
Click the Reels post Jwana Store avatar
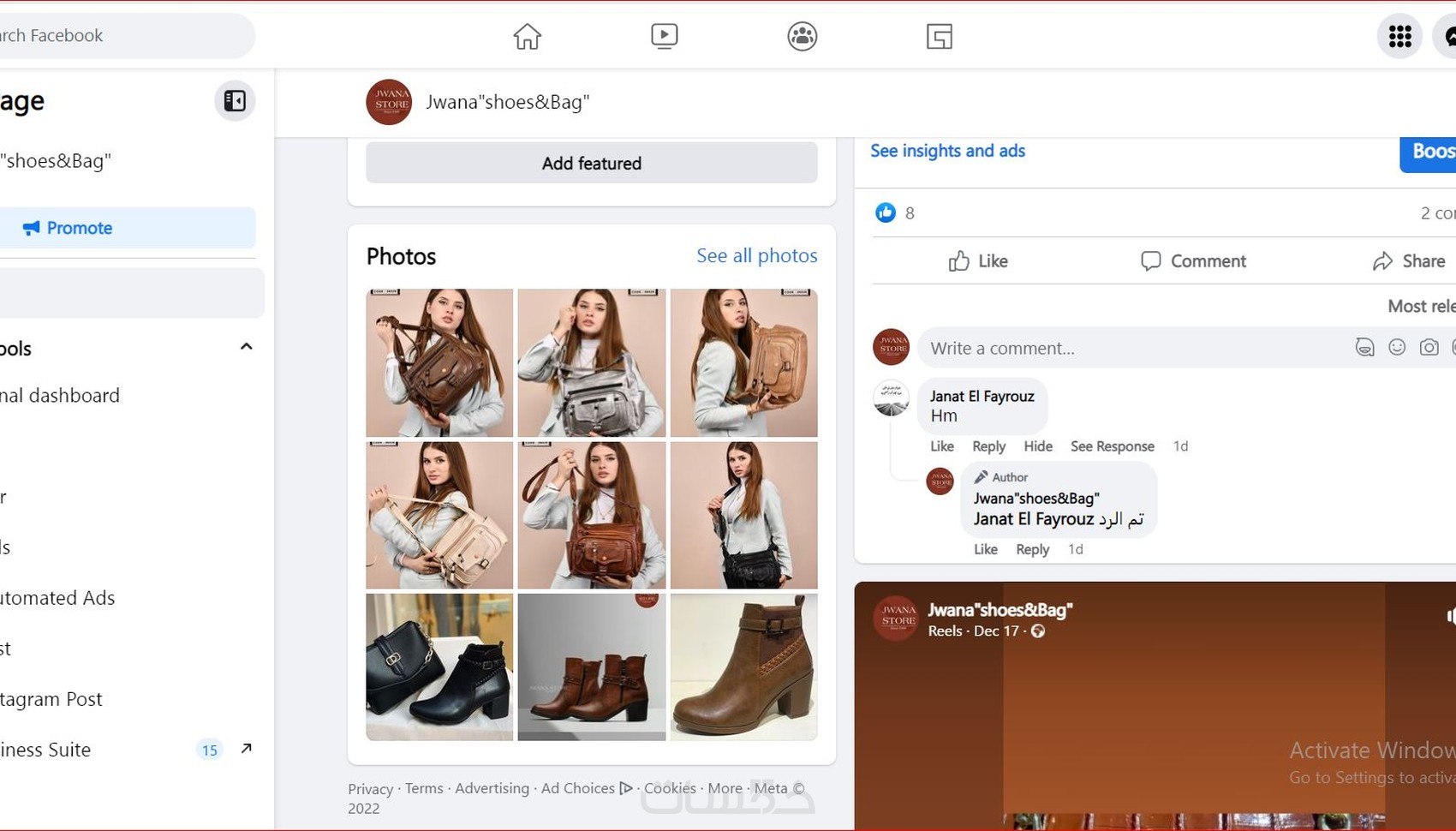point(896,619)
